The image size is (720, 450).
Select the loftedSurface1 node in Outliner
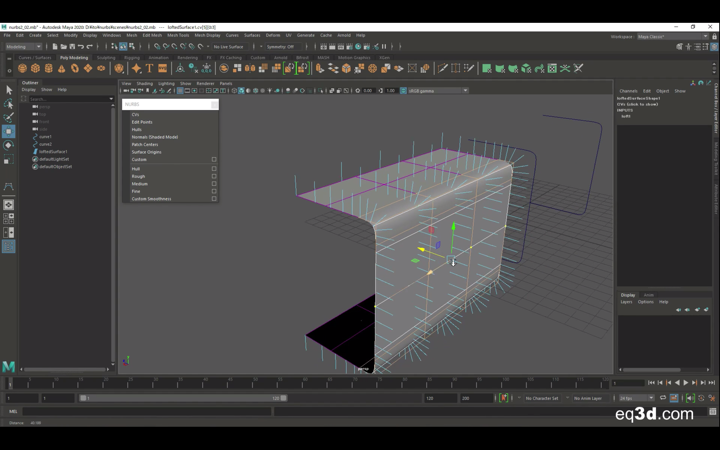click(53, 152)
